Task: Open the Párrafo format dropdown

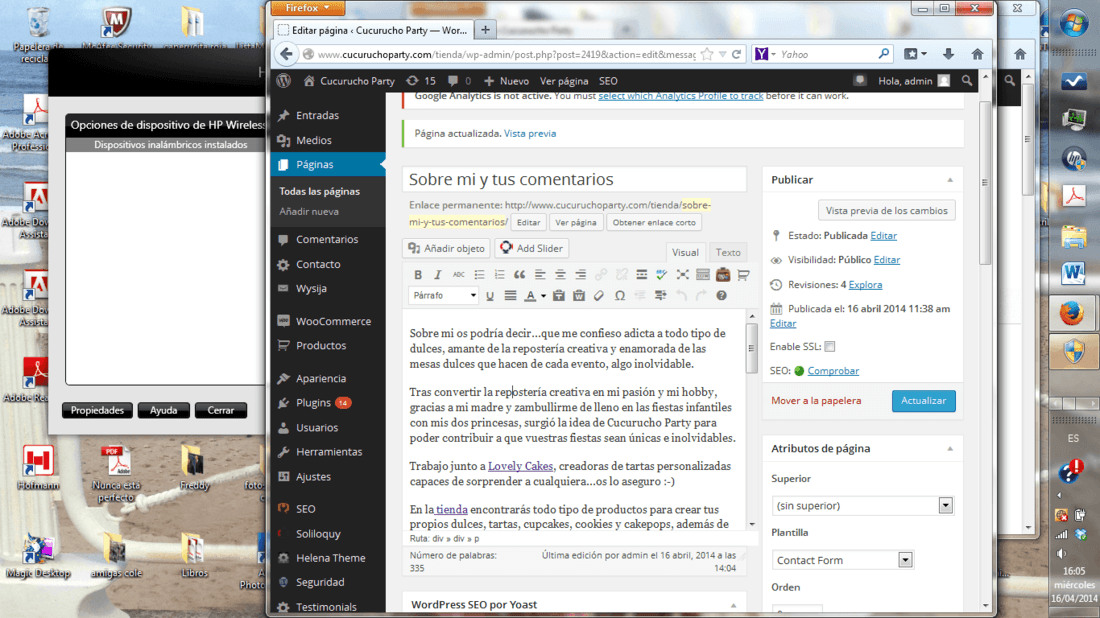Action: 443,296
